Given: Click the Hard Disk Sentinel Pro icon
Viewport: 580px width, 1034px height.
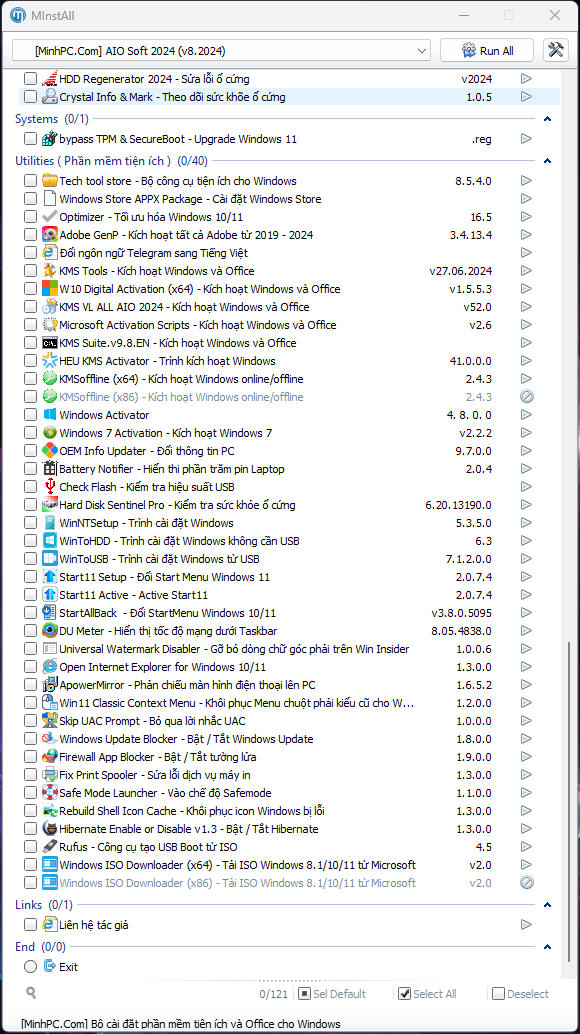Looking at the screenshot, I should pos(49,505).
